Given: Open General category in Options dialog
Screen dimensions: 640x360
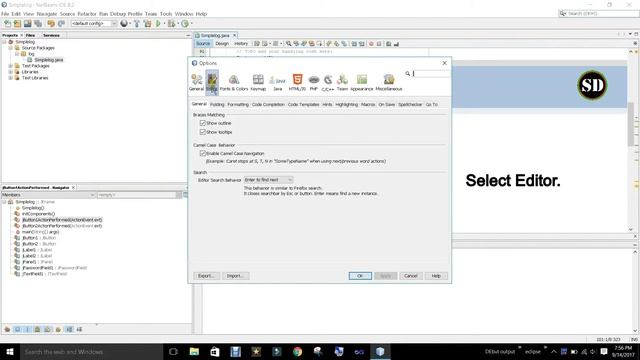Looking at the screenshot, I should click(x=196, y=82).
